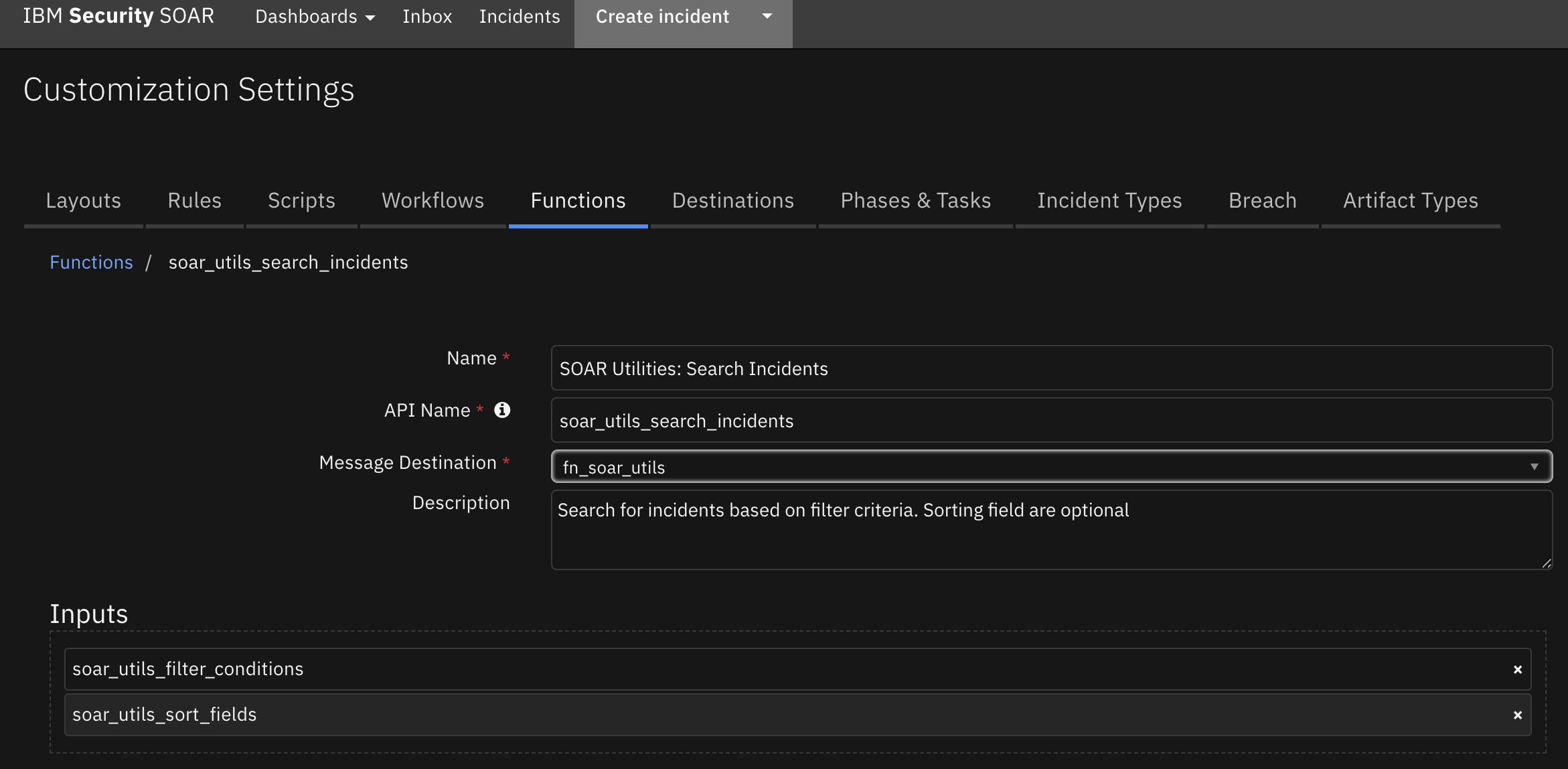1568x769 pixels.
Task: Click the Inputs section heading
Action: [89, 614]
